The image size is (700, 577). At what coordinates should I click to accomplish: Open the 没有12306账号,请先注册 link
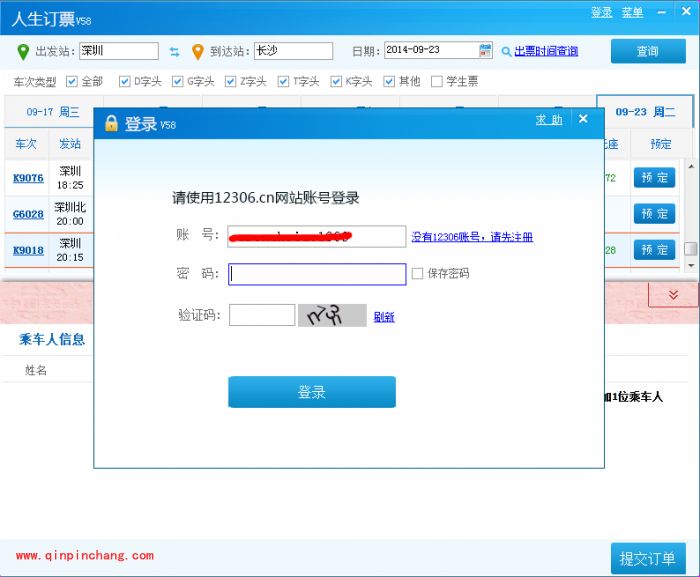472,237
